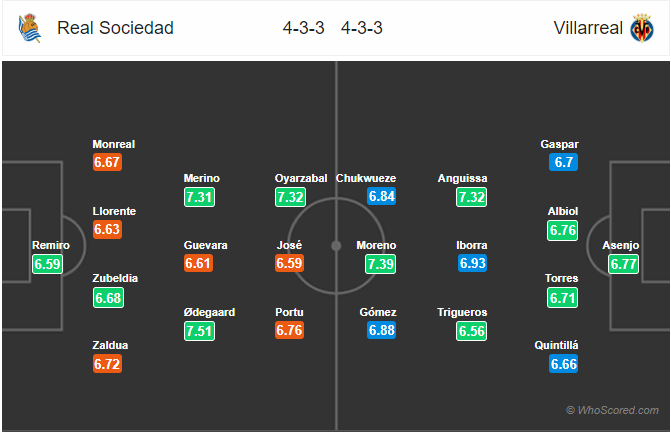Select Remiro's goalkeeper rating 6.59
This screenshot has height=432, width=671.
[48, 264]
